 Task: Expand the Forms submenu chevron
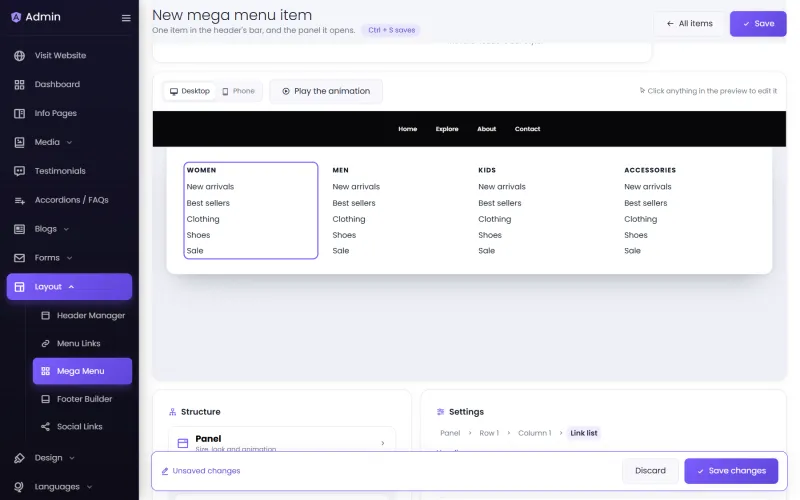pyautogui.click(x=69, y=258)
